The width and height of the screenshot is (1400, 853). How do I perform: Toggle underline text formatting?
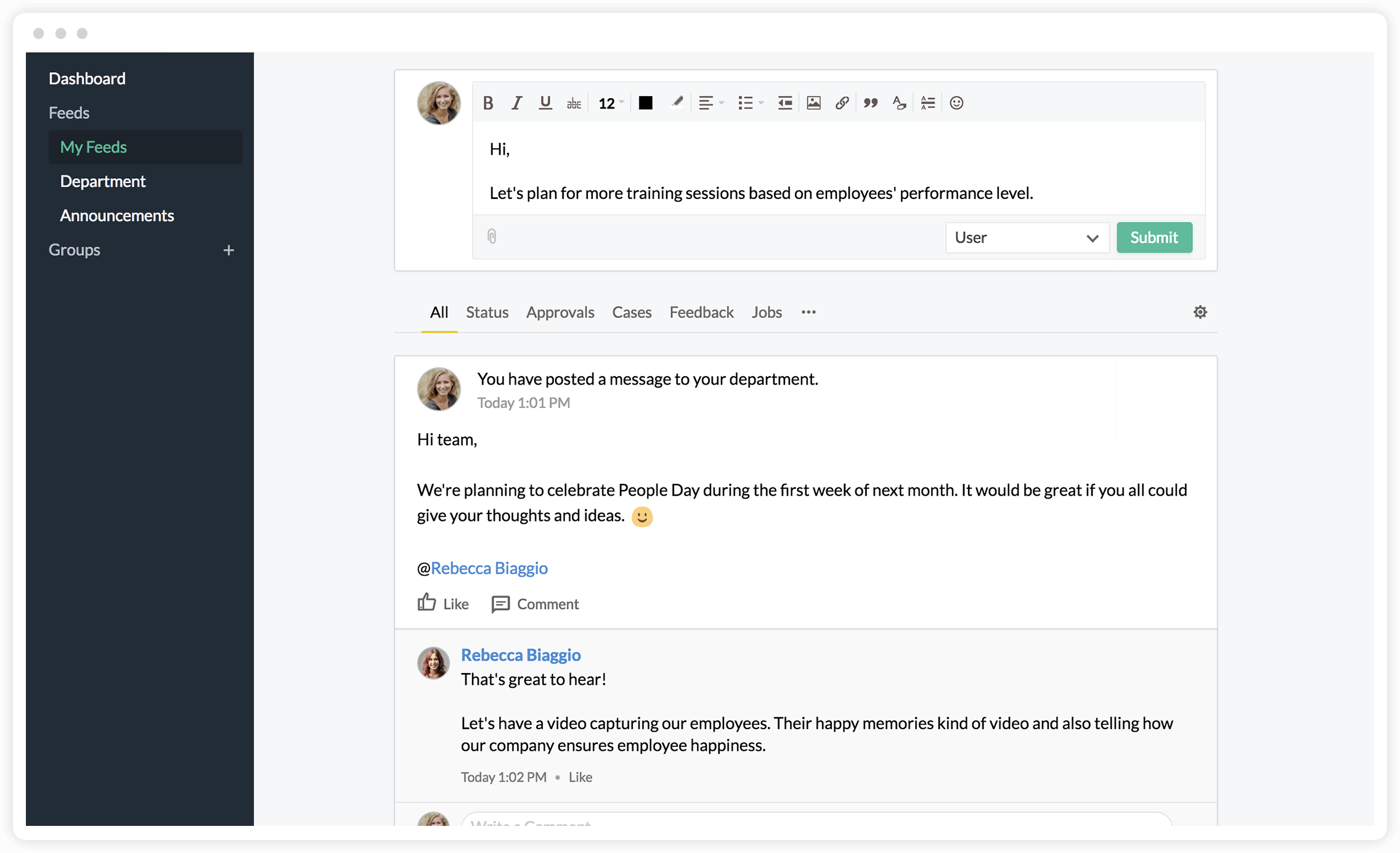[x=545, y=103]
